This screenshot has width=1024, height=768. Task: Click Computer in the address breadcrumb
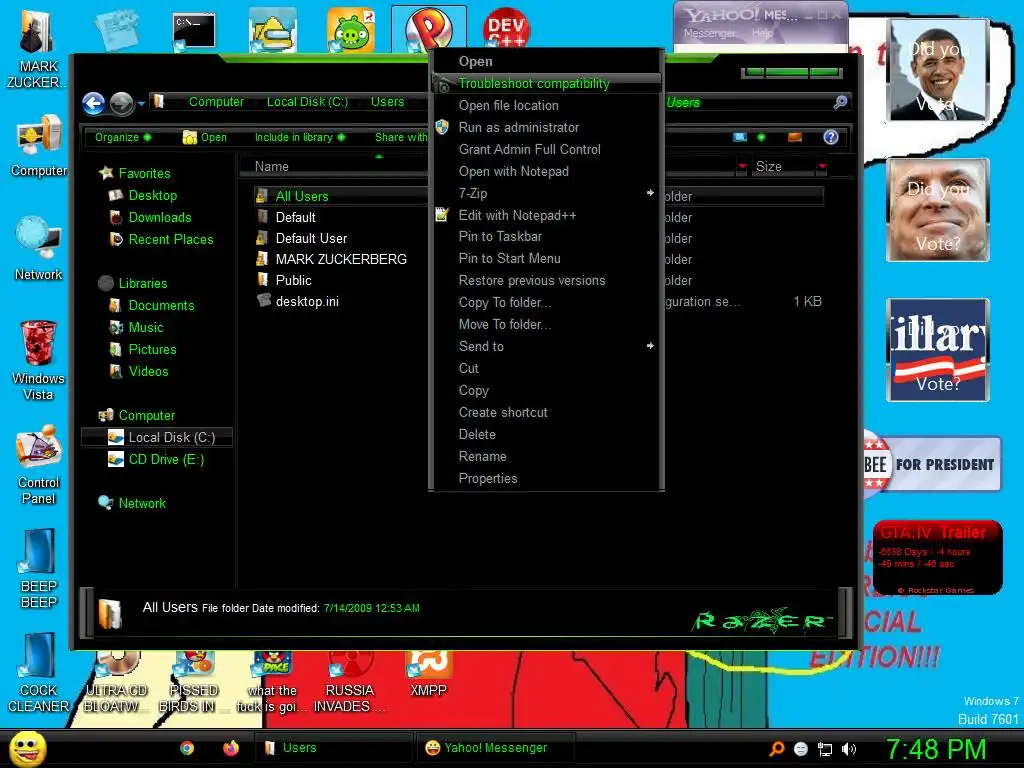coord(216,102)
